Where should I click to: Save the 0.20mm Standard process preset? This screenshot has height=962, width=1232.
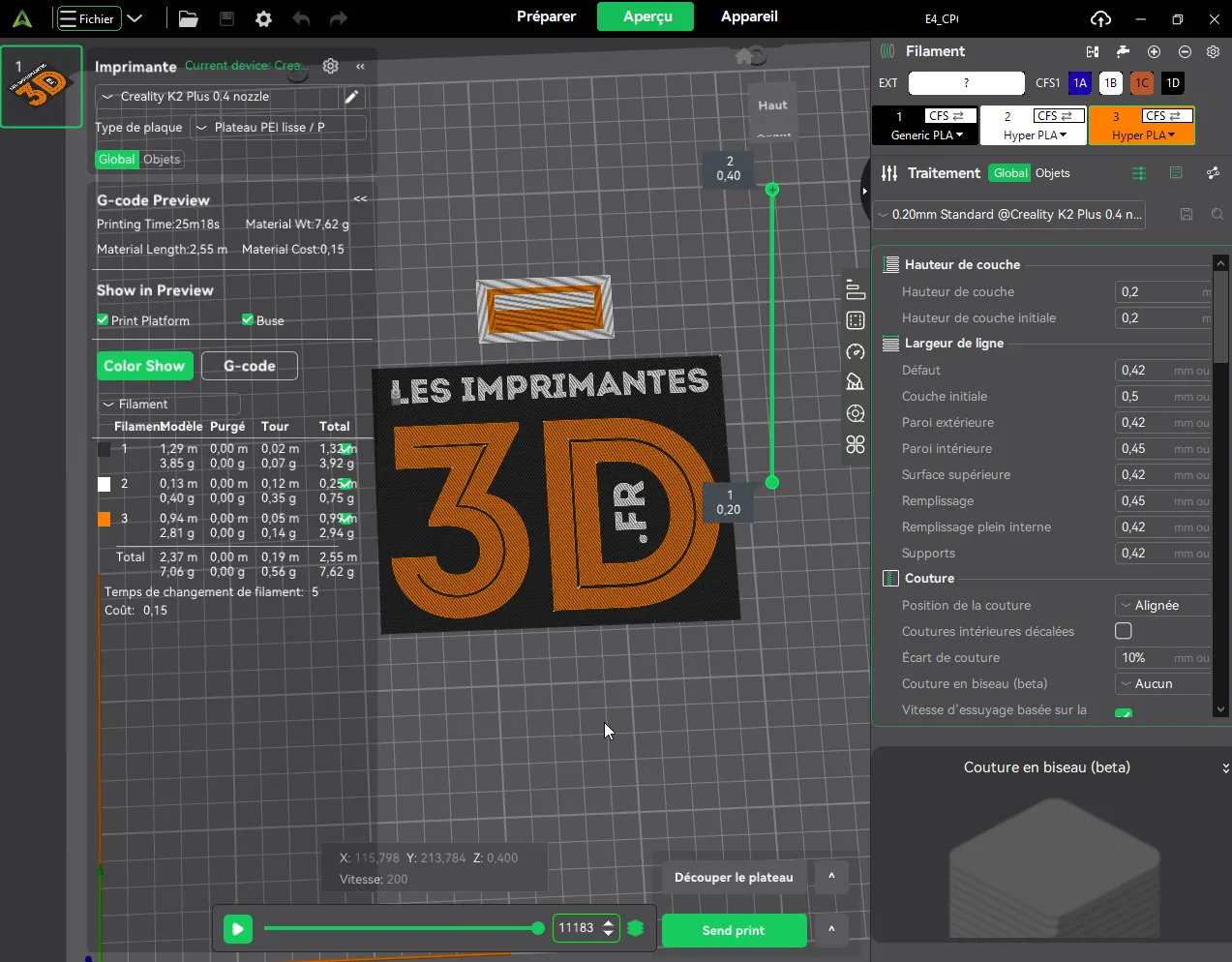pyautogui.click(x=1187, y=215)
